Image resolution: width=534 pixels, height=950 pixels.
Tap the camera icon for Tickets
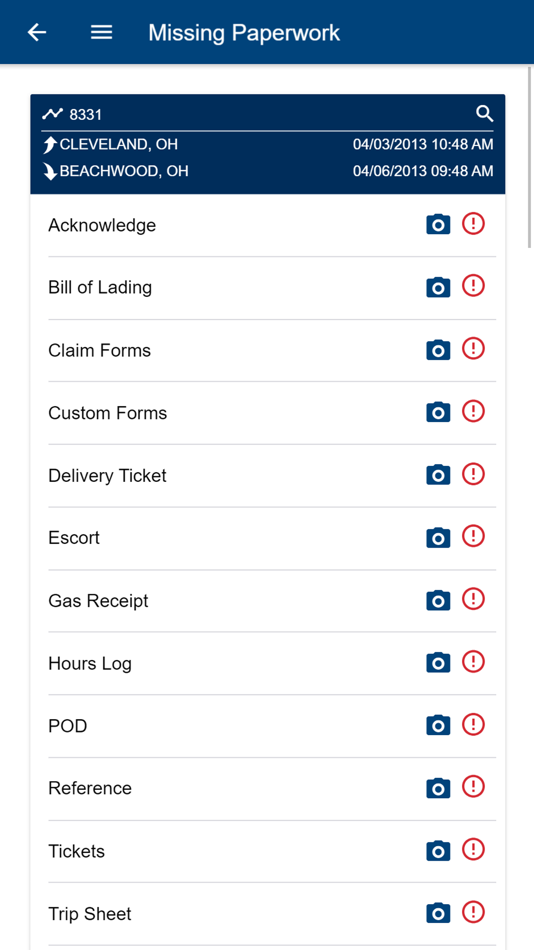[438, 851]
